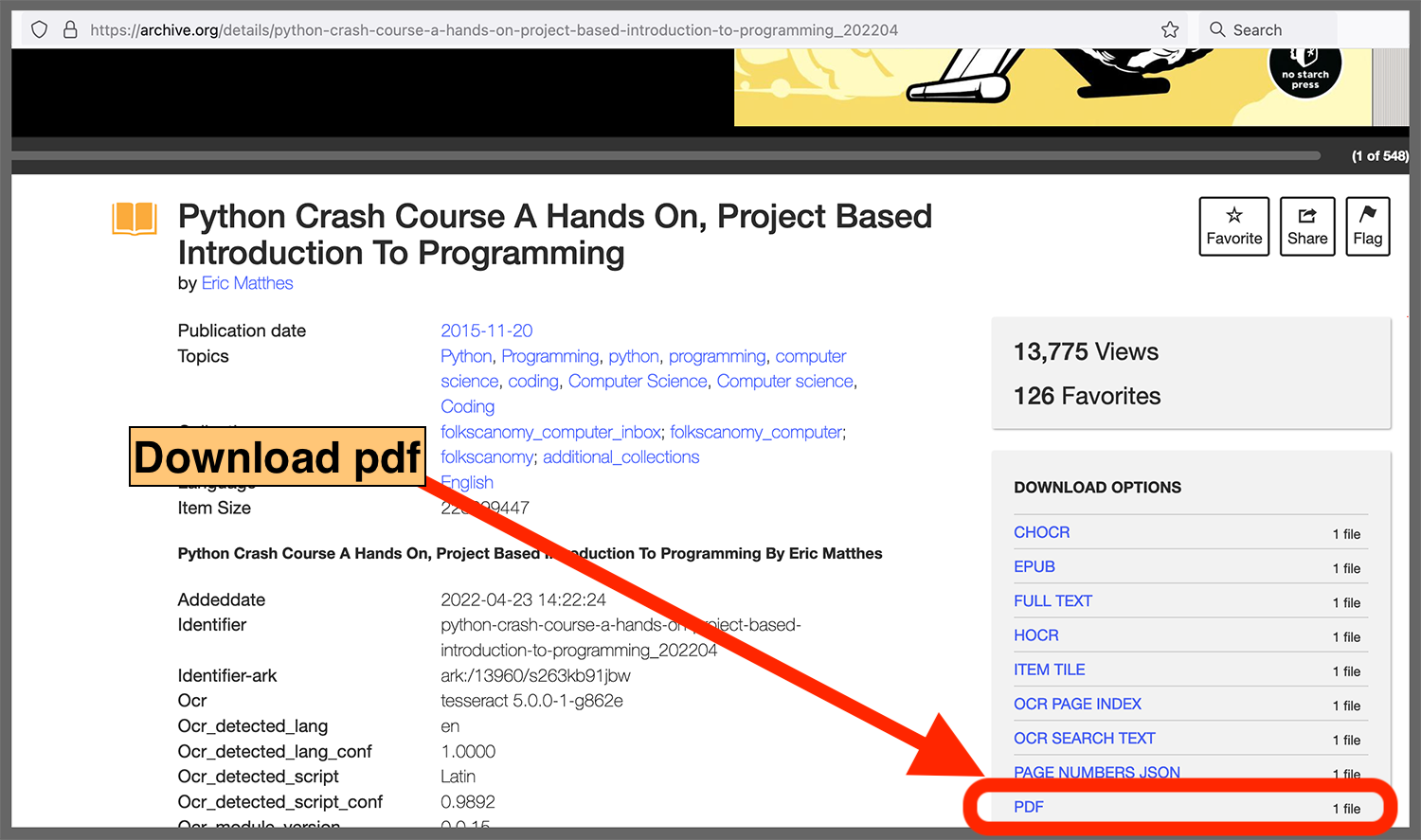Screen dimensions: 1421x840
Task: Download the OCR PAGE INDEX file
Action: (1077, 704)
